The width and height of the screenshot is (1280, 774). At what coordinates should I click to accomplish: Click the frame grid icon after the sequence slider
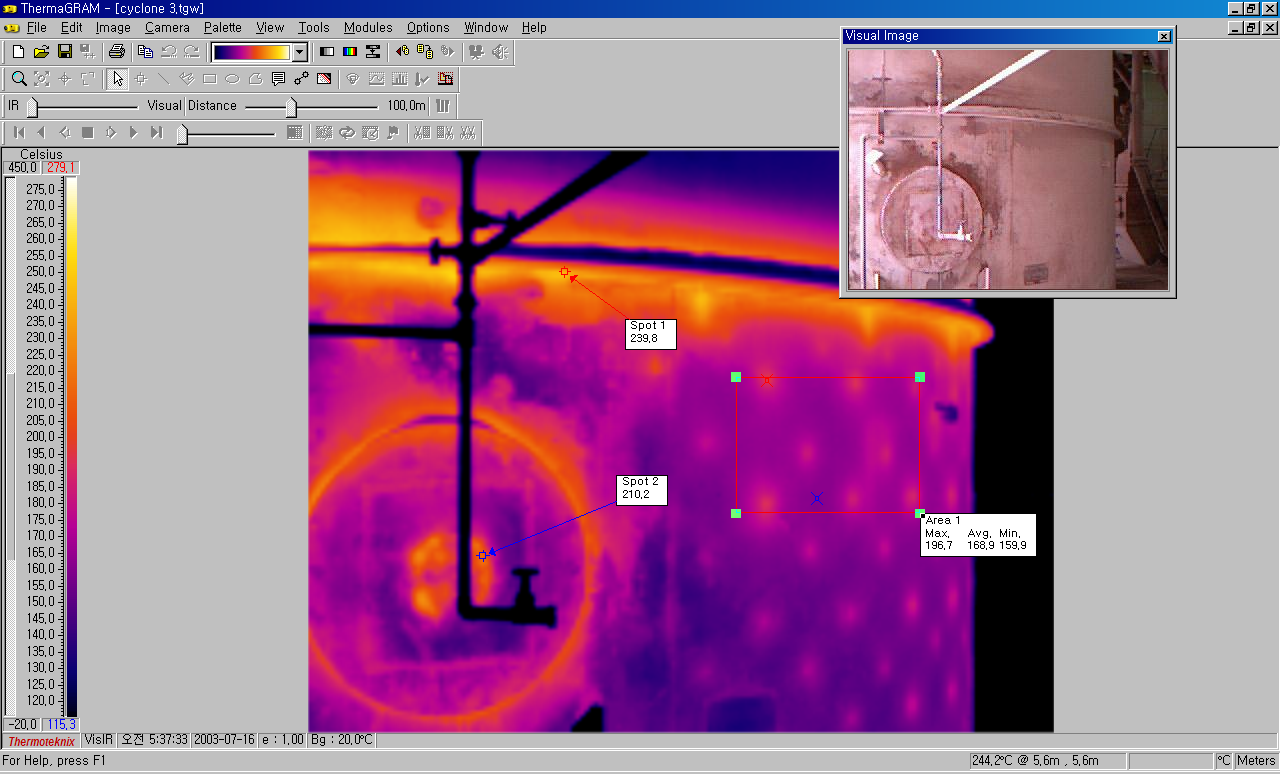(294, 132)
